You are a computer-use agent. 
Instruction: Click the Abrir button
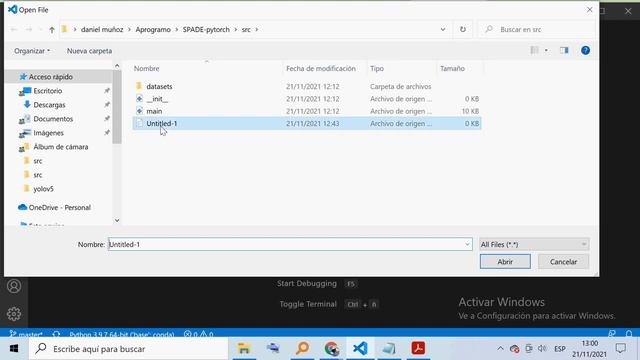pyautogui.click(x=505, y=262)
